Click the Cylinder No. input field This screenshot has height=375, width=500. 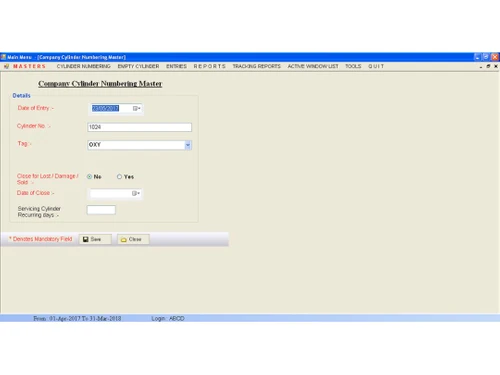pos(139,127)
